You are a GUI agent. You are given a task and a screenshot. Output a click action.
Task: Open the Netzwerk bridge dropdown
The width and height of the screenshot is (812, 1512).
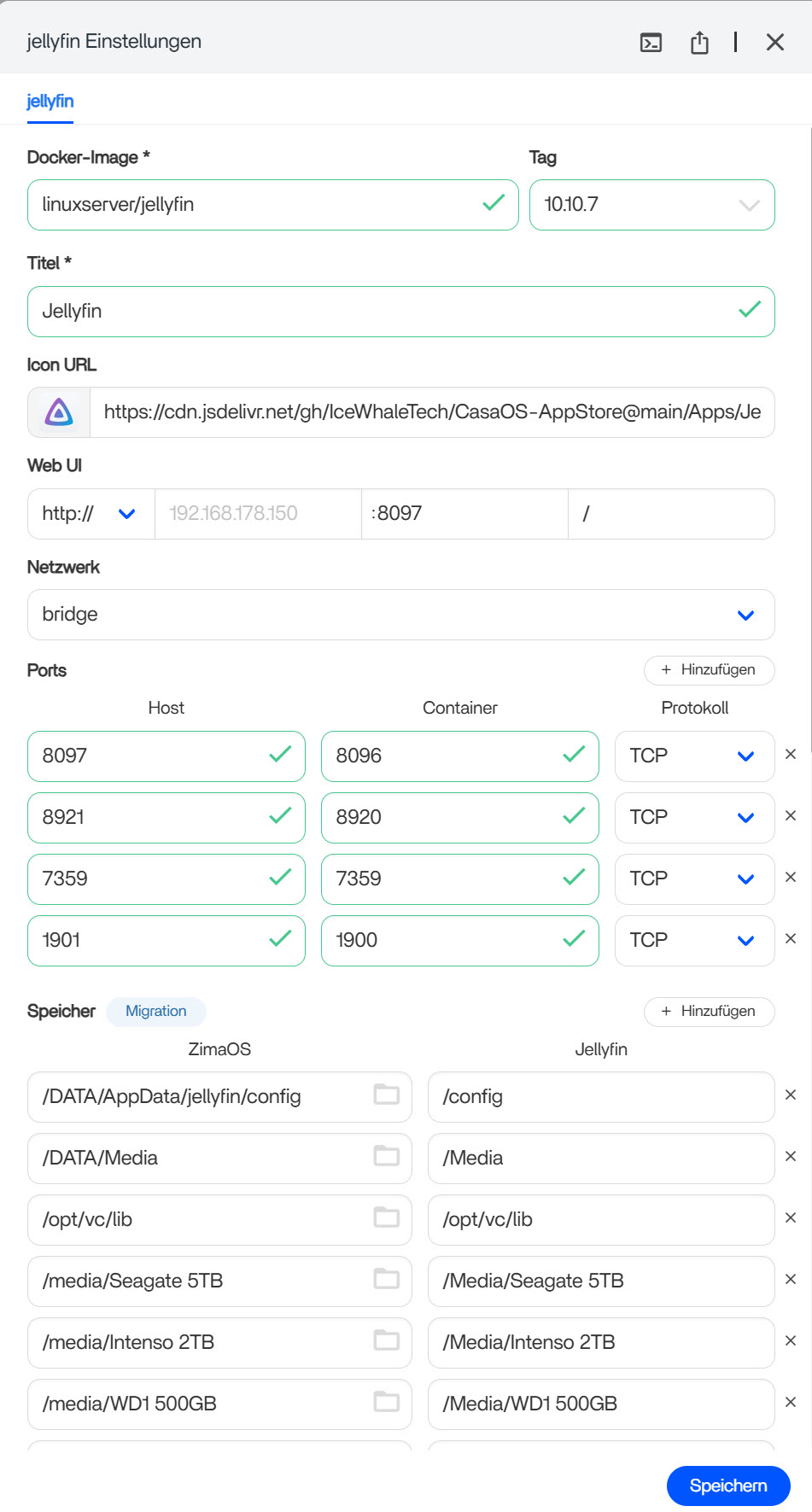tap(400, 615)
